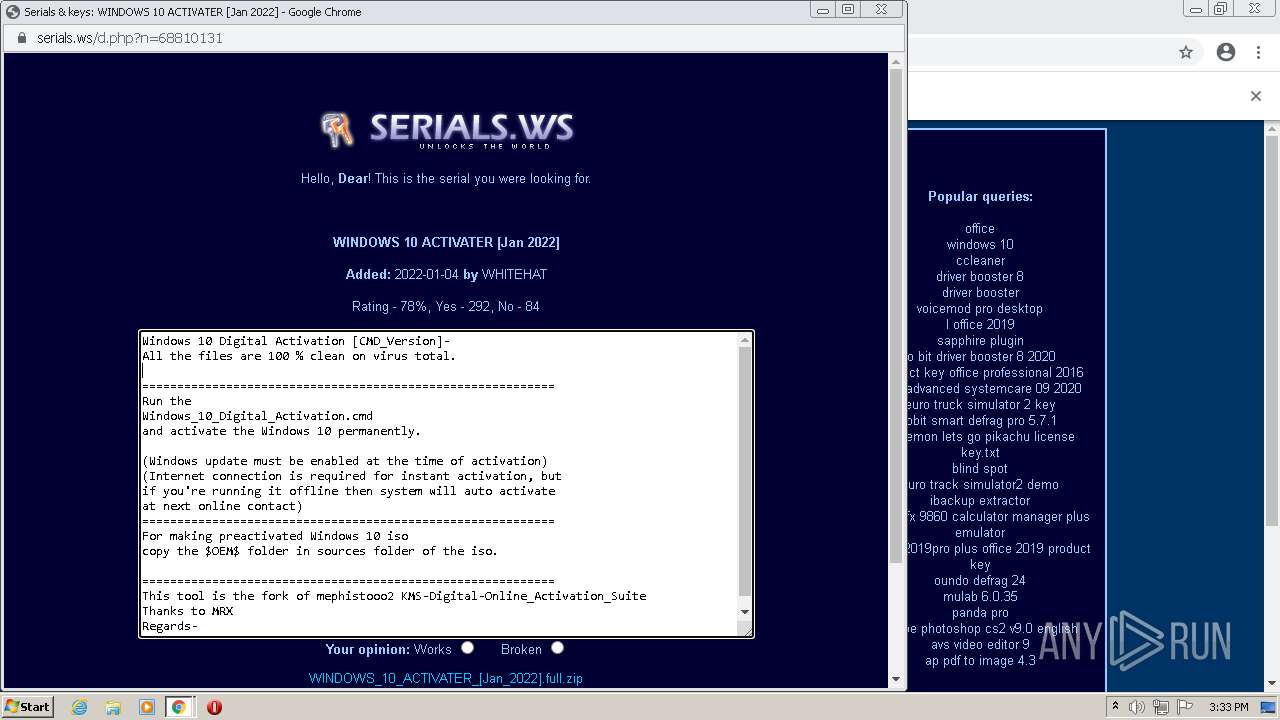Open Windows Explorer folder from the taskbar
The image size is (1280, 720).
point(113,707)
